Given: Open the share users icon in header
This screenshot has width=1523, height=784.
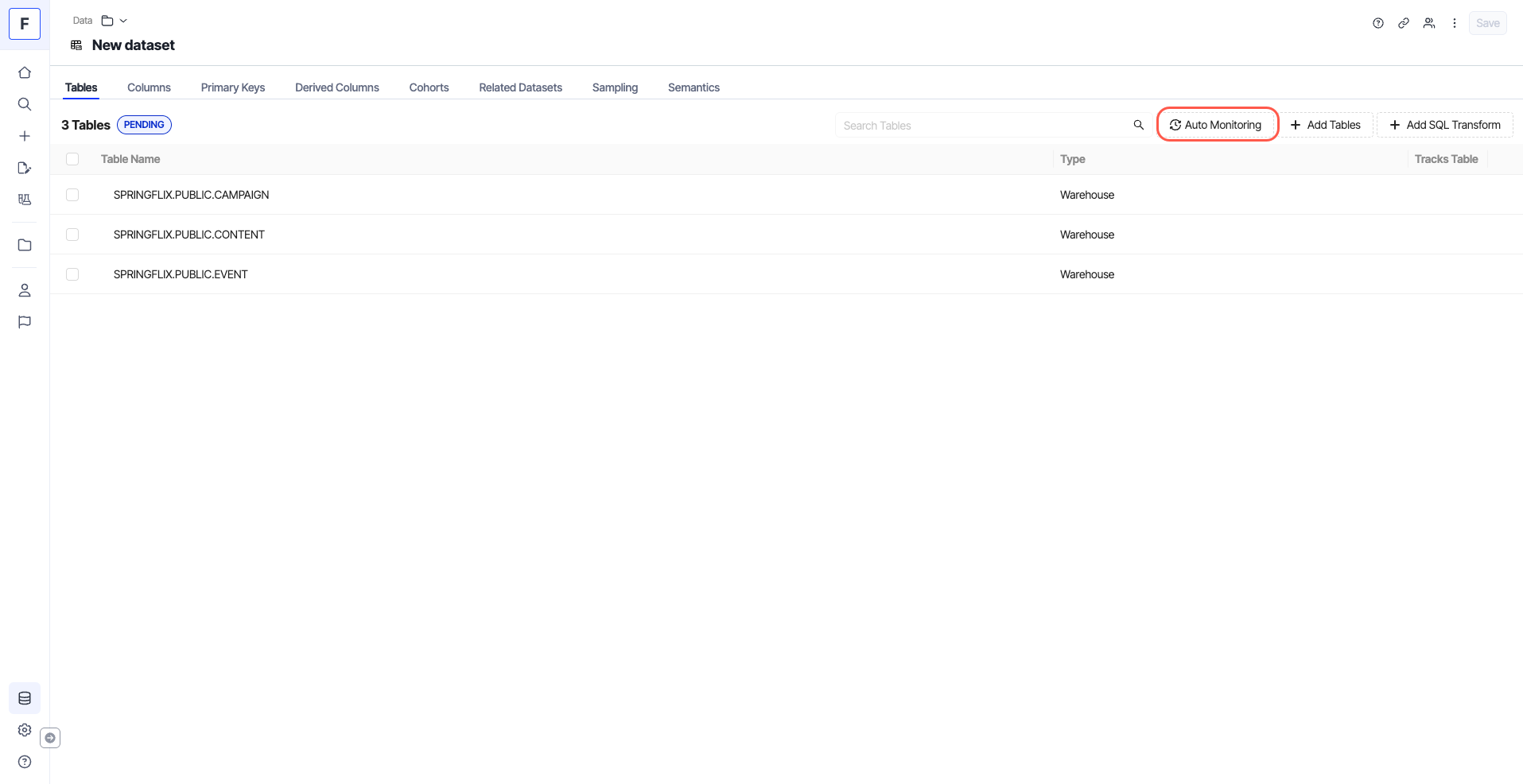Looking at the screenshot, I should 1429,23.
